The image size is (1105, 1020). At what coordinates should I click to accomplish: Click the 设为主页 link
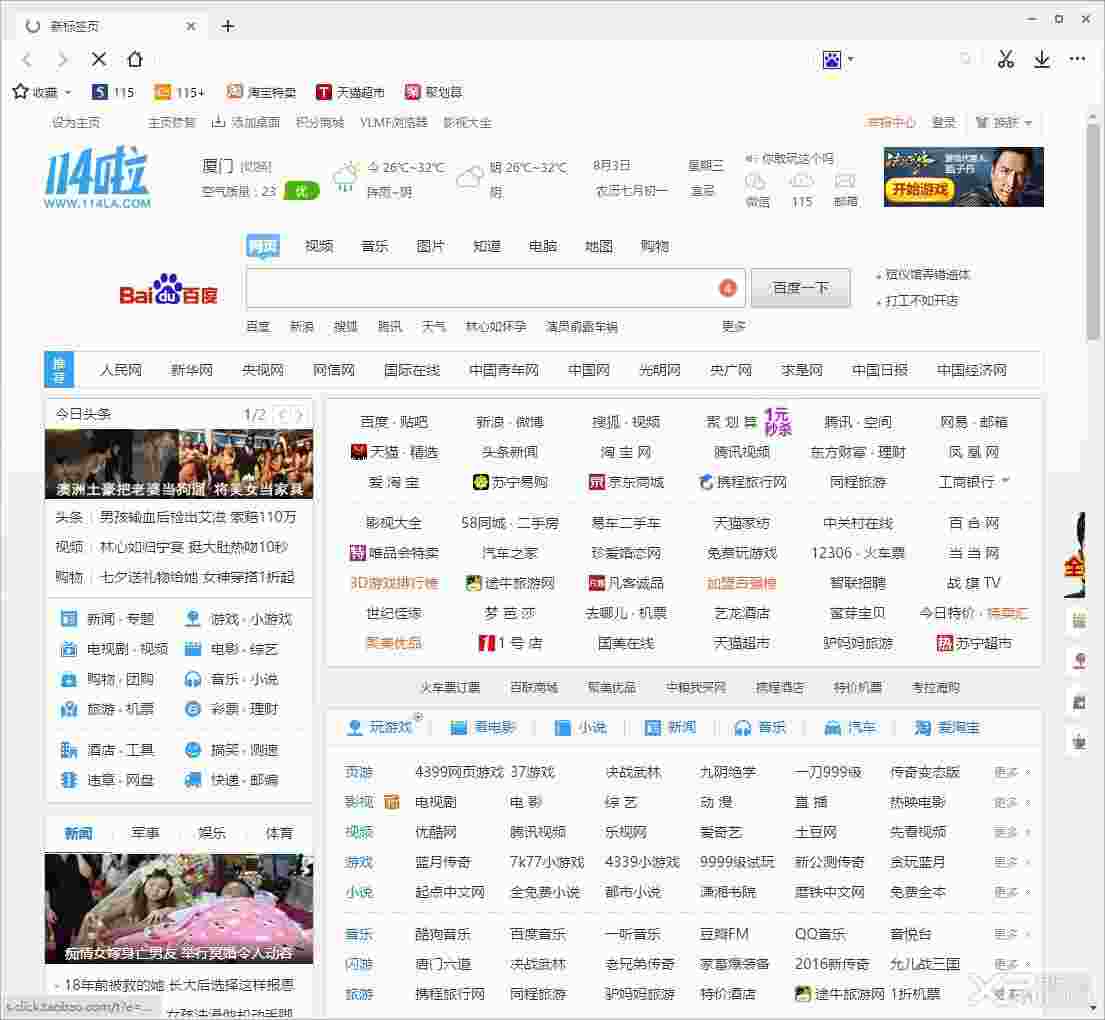[76, 123]
